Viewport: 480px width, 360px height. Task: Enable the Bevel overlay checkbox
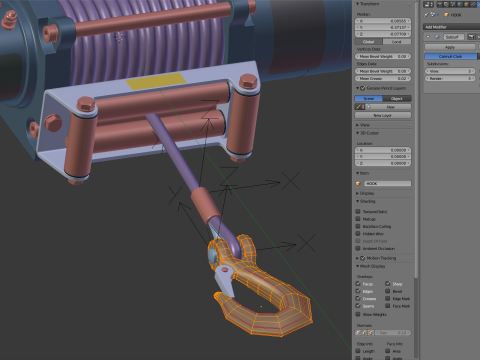click(388, 291)
